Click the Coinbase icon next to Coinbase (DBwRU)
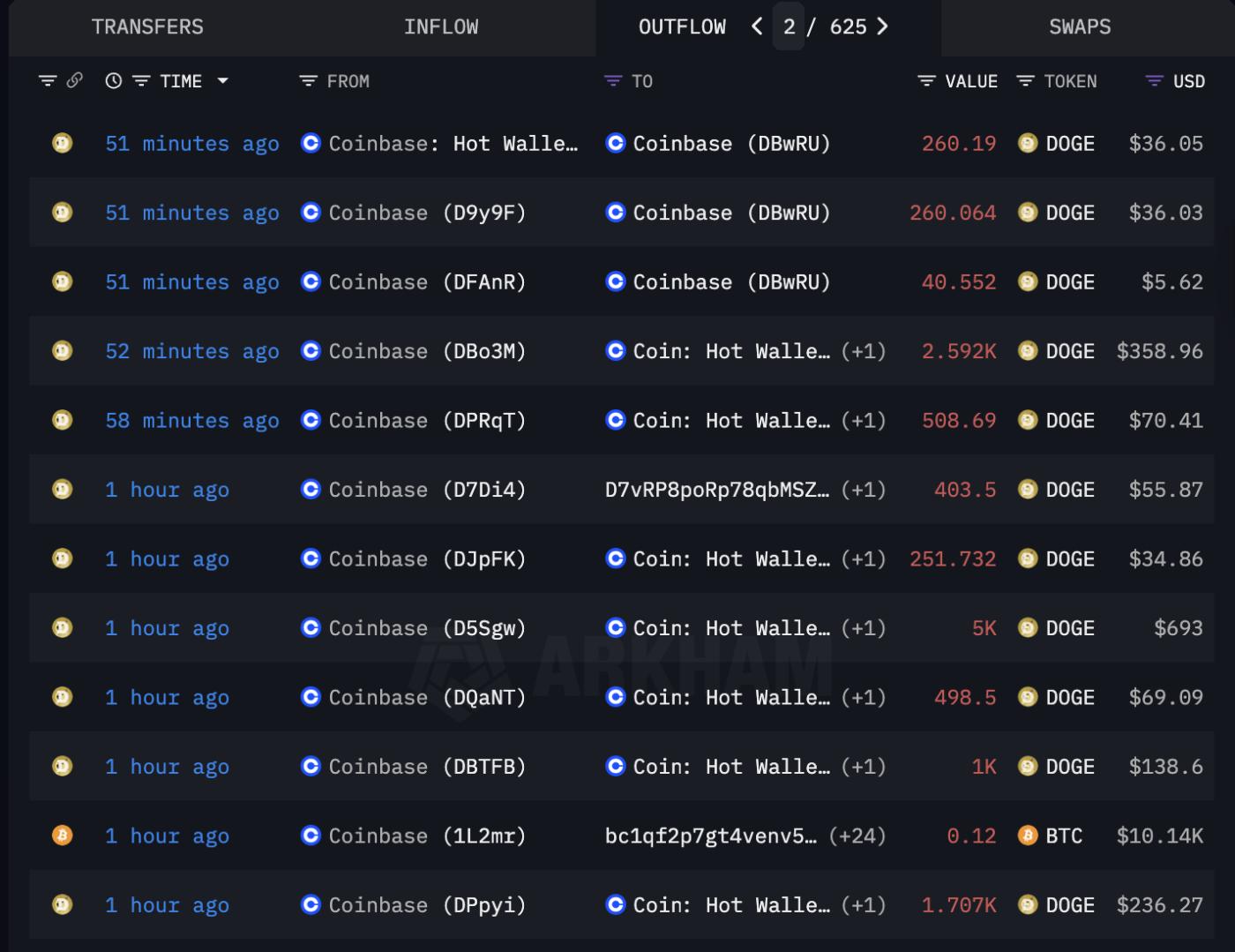The image size is (1235, 952). click(615, 143)
